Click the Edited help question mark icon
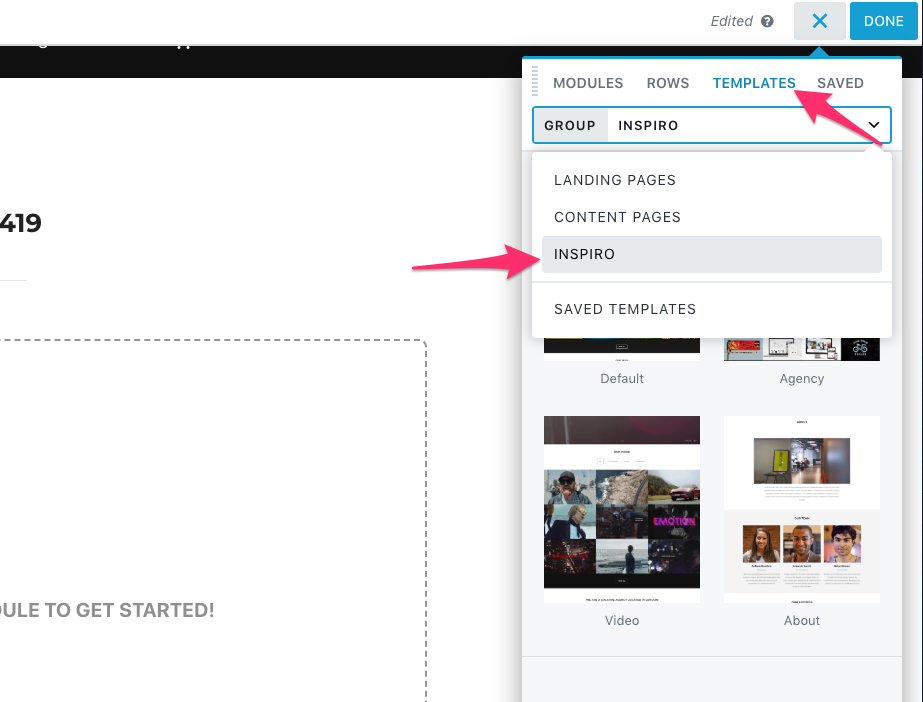Screen dimensions: 923x702 point(767,21)
